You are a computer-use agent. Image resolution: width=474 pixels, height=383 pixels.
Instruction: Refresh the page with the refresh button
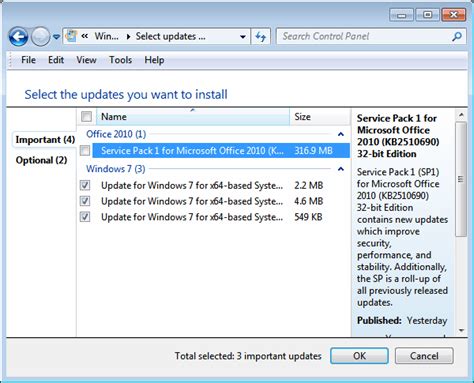pos(260,36)
